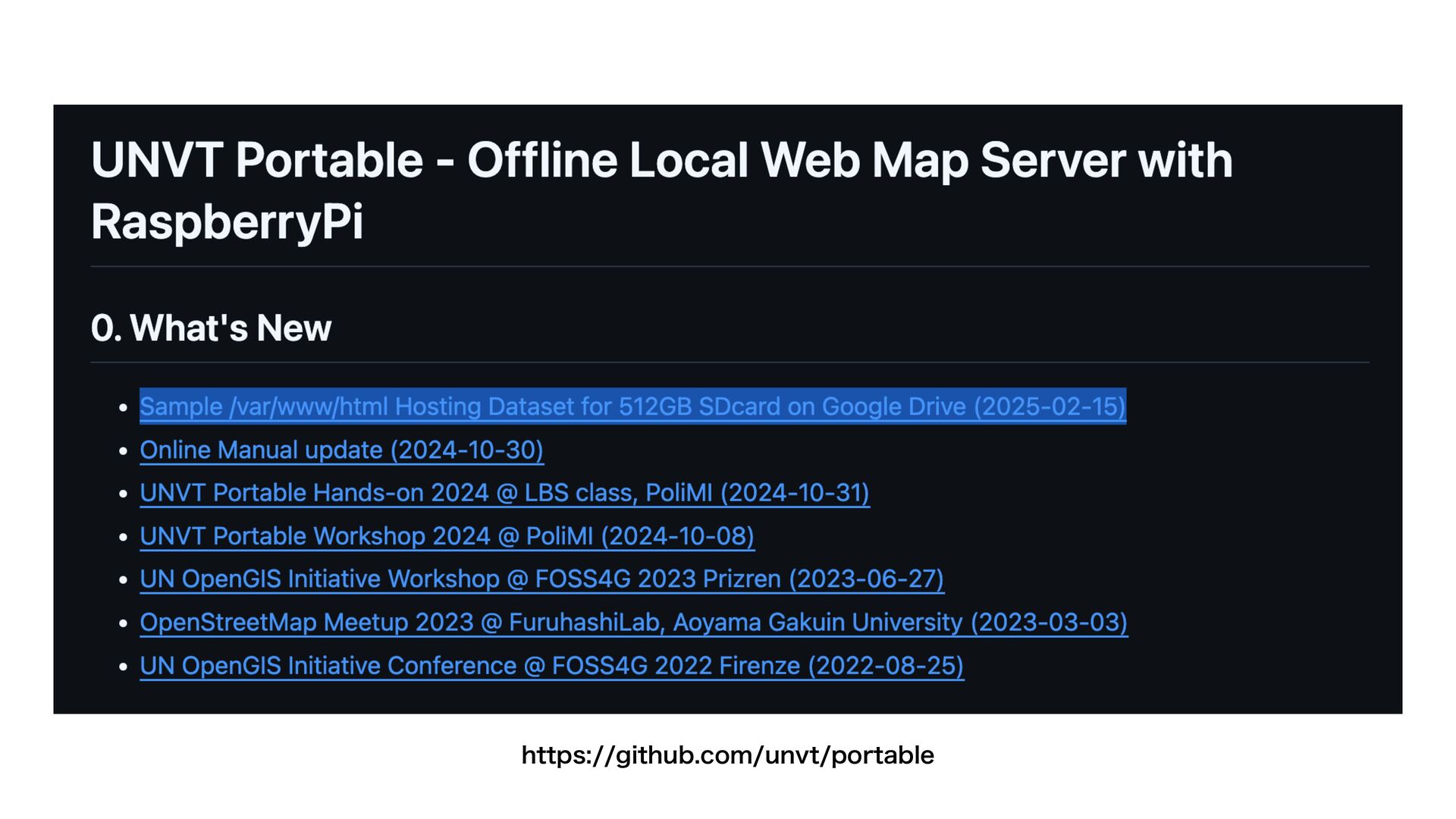Screen dimensions: 1456x819
Task: Click "UNVT Portable" in the main title
Action: pos(256,161)
